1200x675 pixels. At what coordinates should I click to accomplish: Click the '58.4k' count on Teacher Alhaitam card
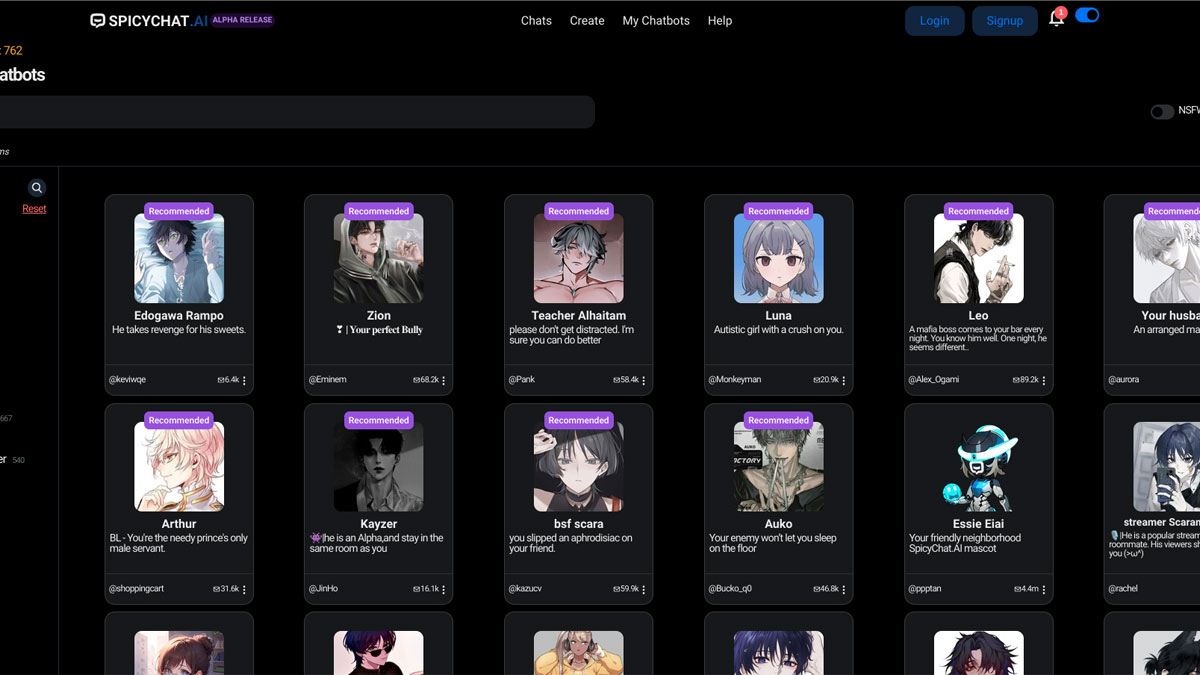[x=630, y=380]
